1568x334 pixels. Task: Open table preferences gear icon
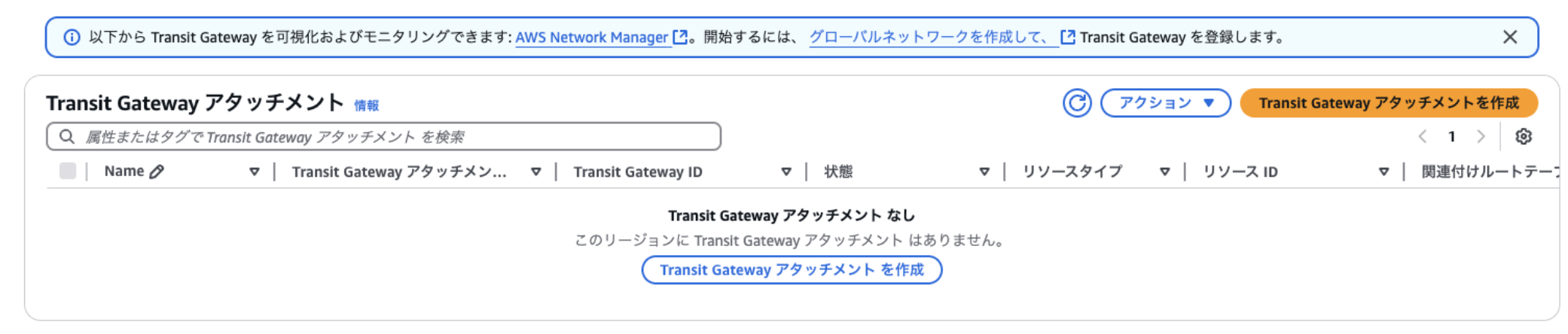(x=1524, y=136)
